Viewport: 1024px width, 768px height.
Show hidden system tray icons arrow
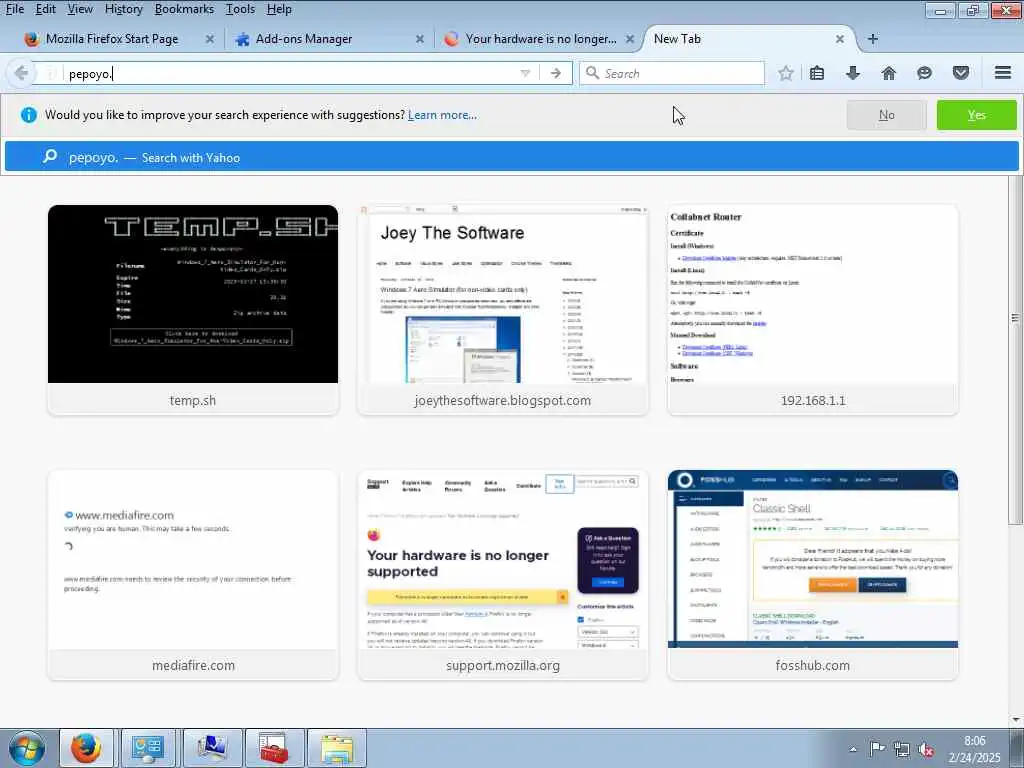pyautogui.click(x=853, y=749)
